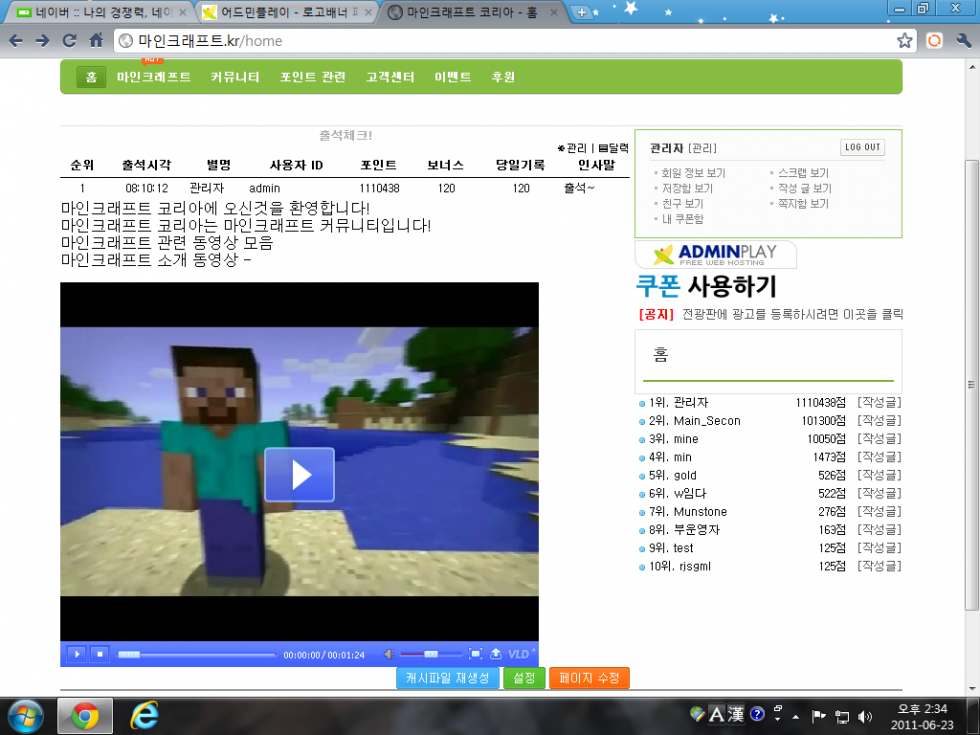Viewport: 980px width, 735px height.
Task: Show hidden tray icons arrow
Action: [796, 716]
